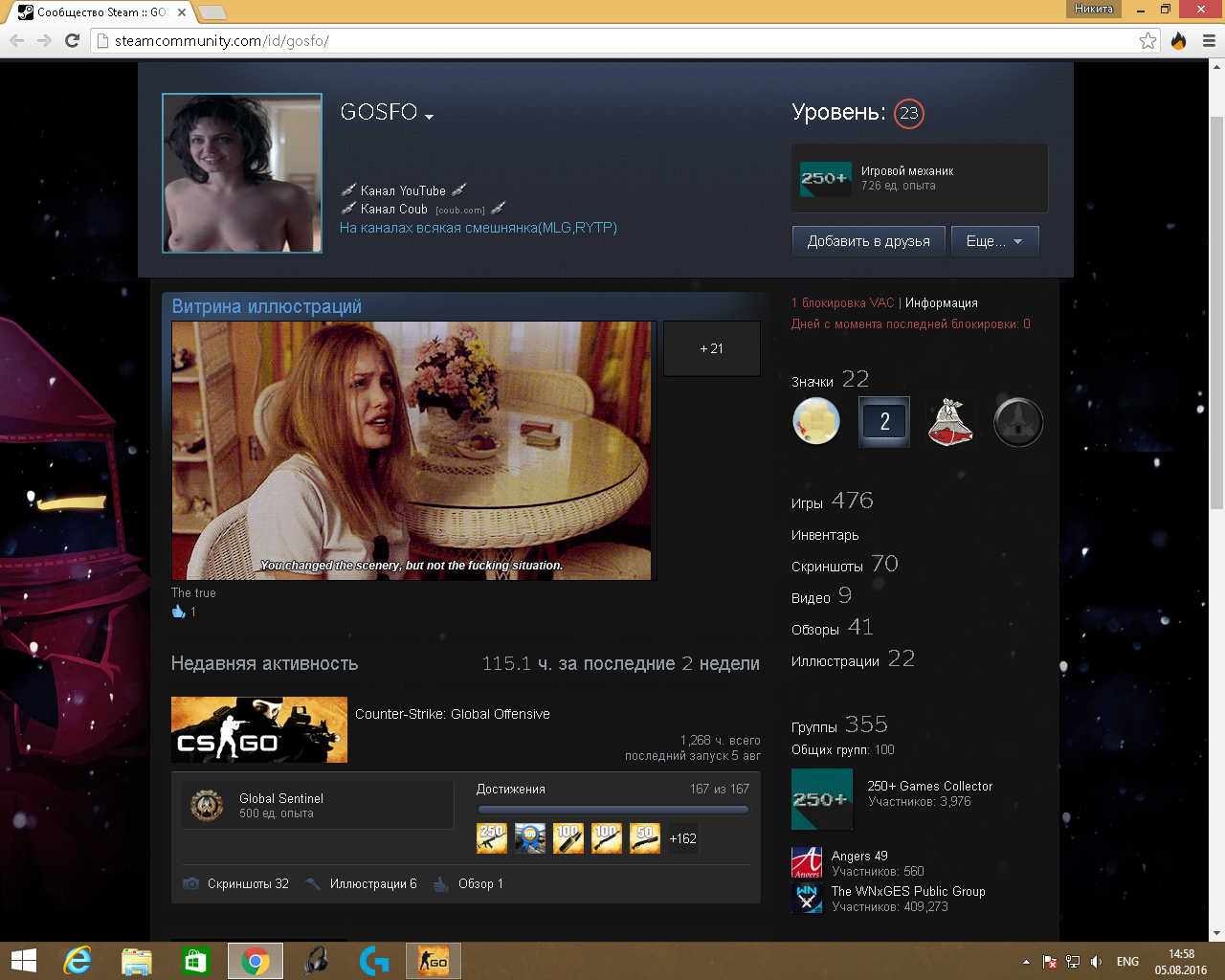Image resolution: width=1225 pixels, height=980 pixels.
Task: Open 250+ Games Collector group avatar
Action: point(822,799)
